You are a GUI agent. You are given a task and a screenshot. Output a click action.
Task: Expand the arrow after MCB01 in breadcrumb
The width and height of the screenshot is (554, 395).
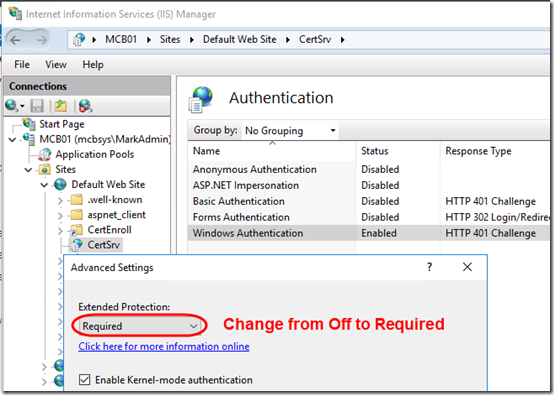click(x=149, y=40)
